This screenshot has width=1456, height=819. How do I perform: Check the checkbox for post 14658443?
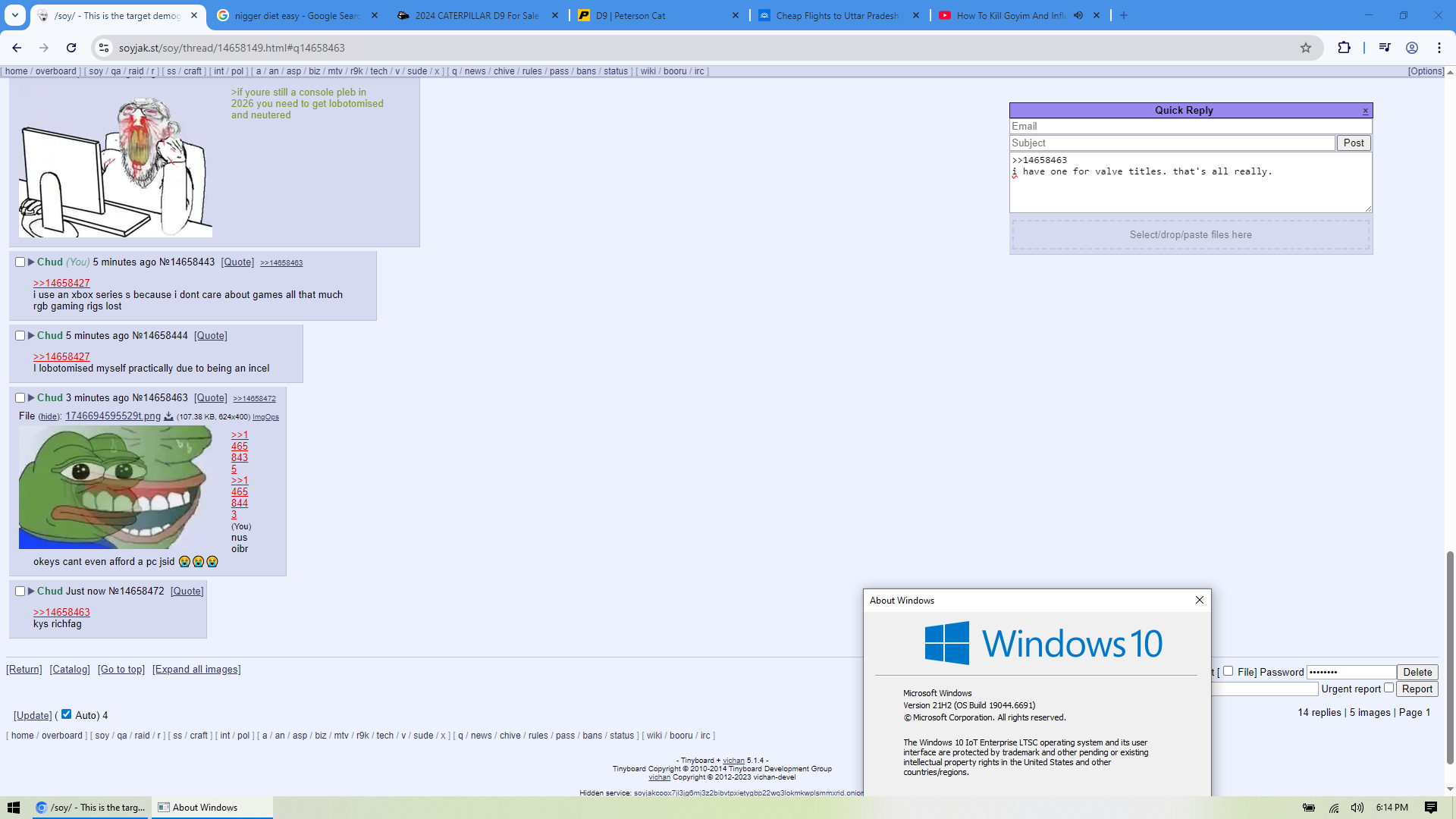[20, 262]
